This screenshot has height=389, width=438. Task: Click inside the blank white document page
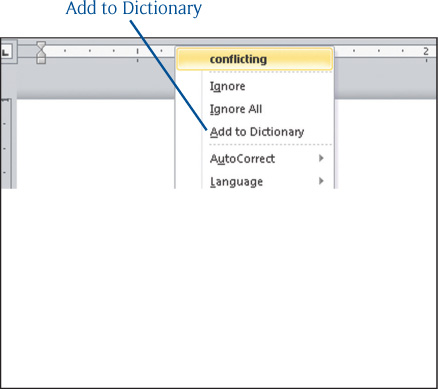95,143
